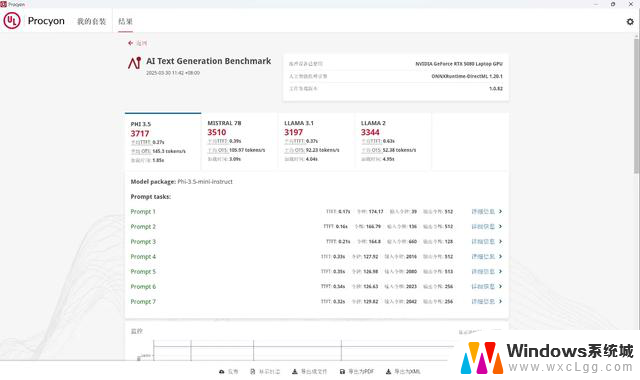Open Prompt 2 task link
This screenshot has width=640, height=380.
143,227
